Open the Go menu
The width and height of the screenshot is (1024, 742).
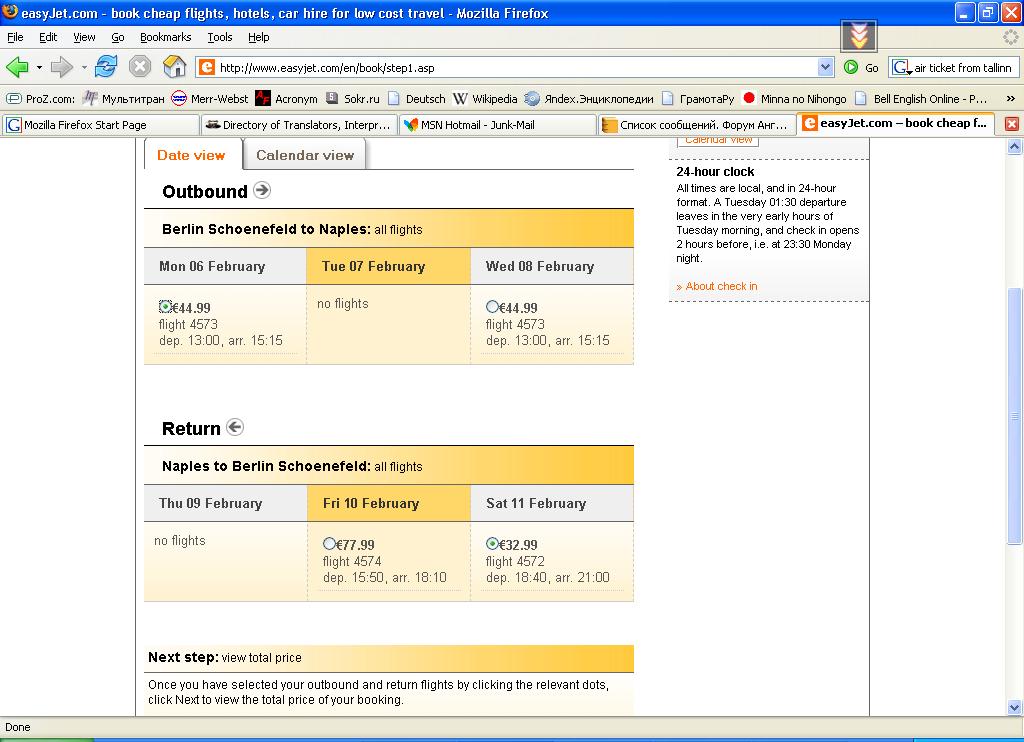tap(118, 37)
